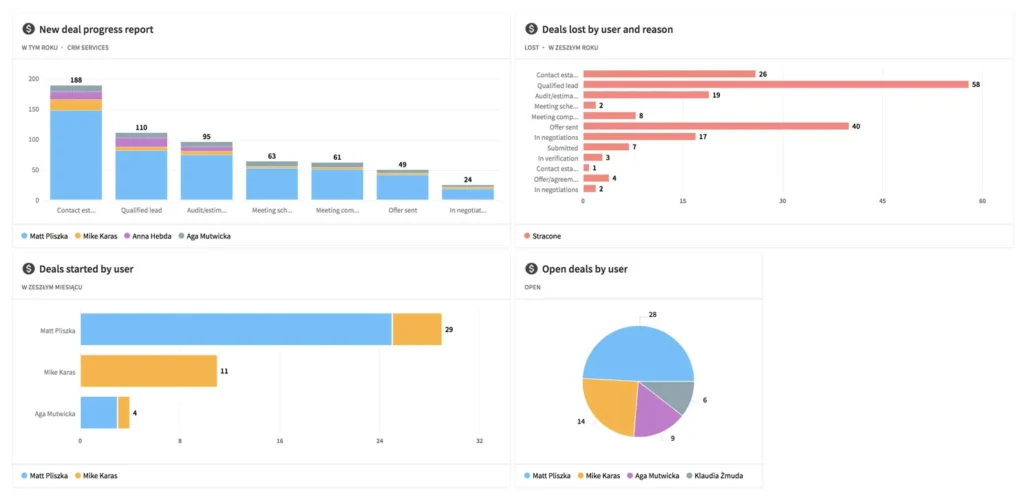This screenshot has width=1024, height=498.
Task: Toggle Stracone legend item in lost deals chart
Action: click(x=546, y=236)
